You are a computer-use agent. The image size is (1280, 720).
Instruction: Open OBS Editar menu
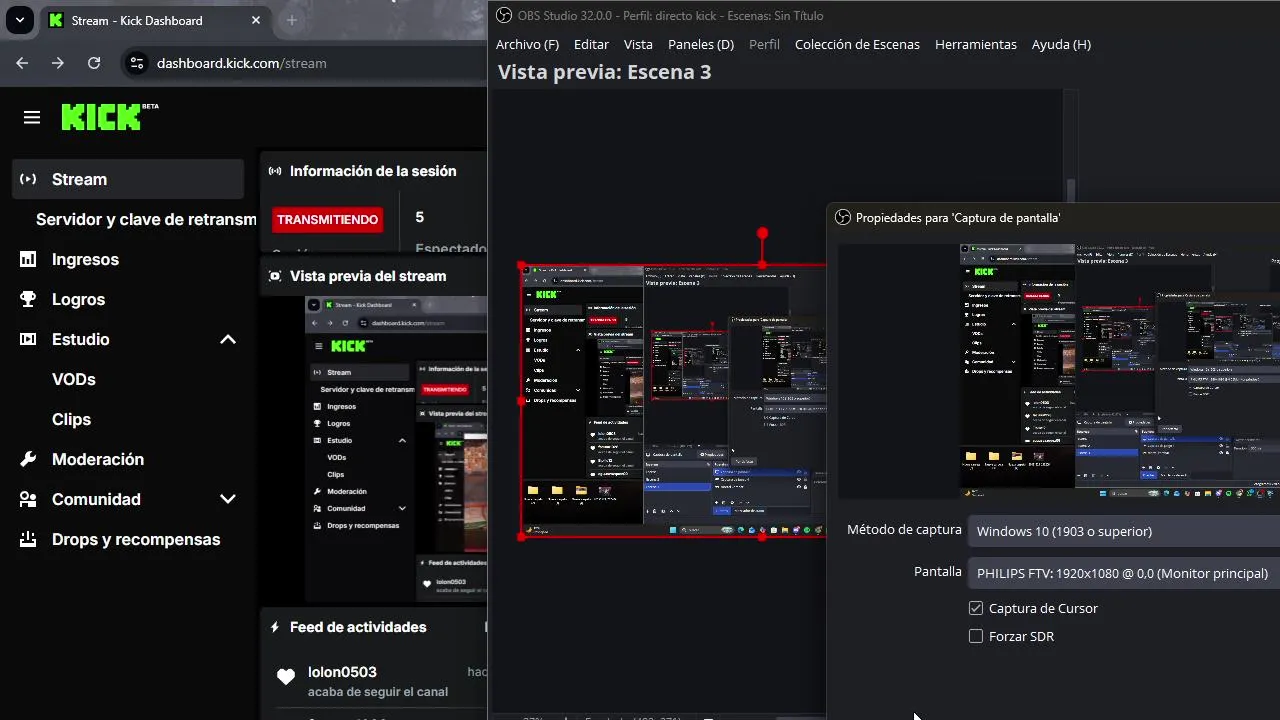tap(591, 44)
